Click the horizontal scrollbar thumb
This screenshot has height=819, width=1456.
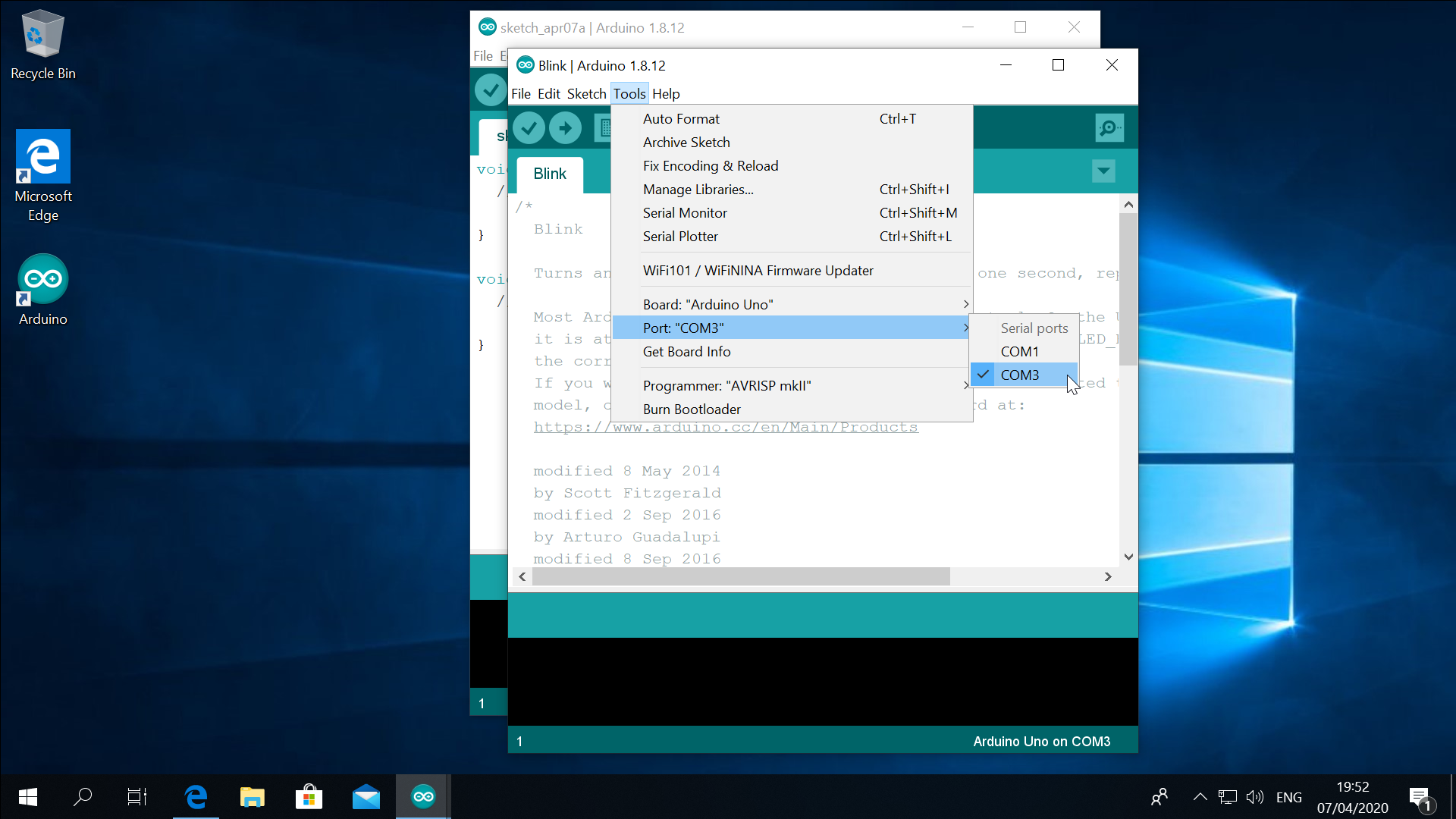coord(741,577)
